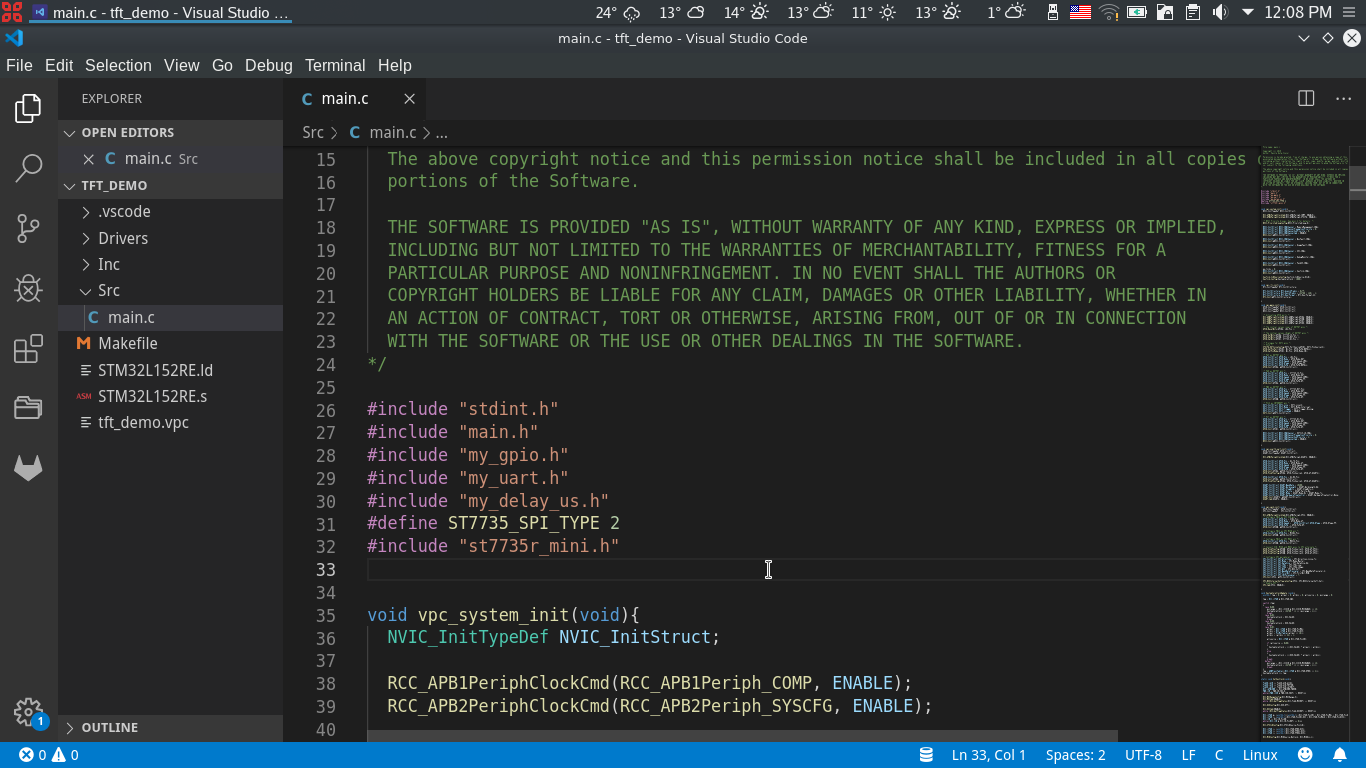Collapse the Src folder
The width and height of the screenshot is (1366, 768).
tap(108, 290)
